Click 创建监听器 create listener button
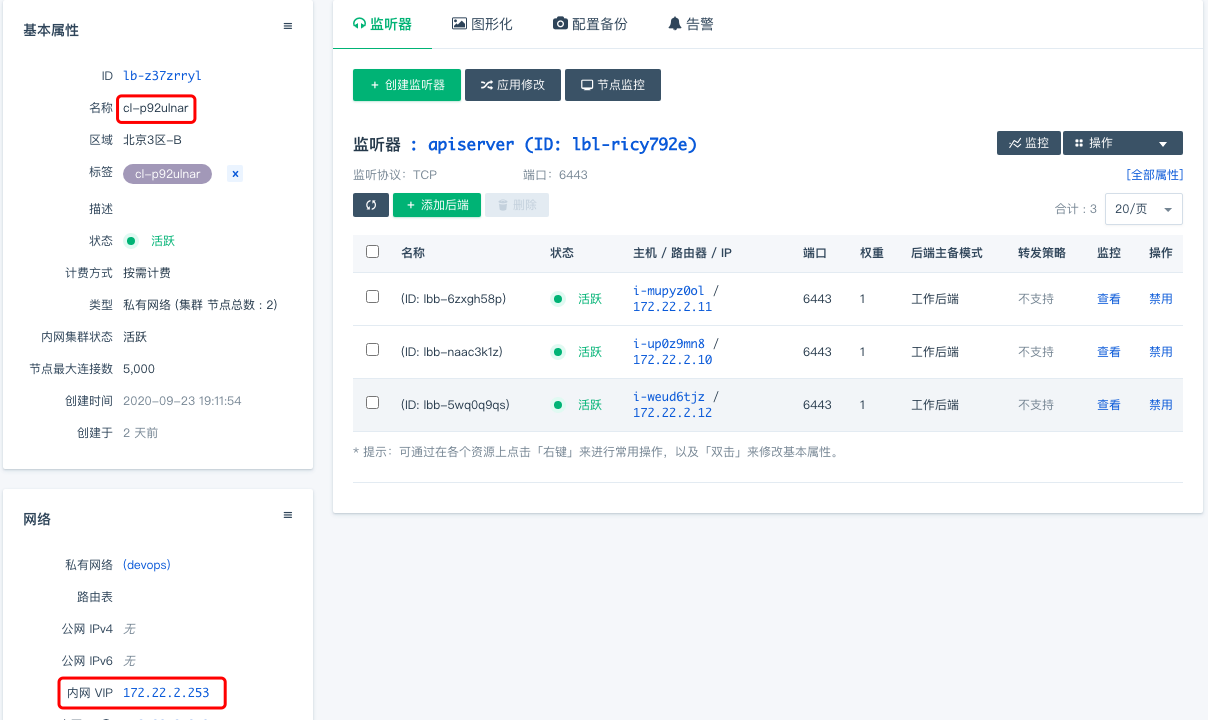 click(x=407, y=85)
